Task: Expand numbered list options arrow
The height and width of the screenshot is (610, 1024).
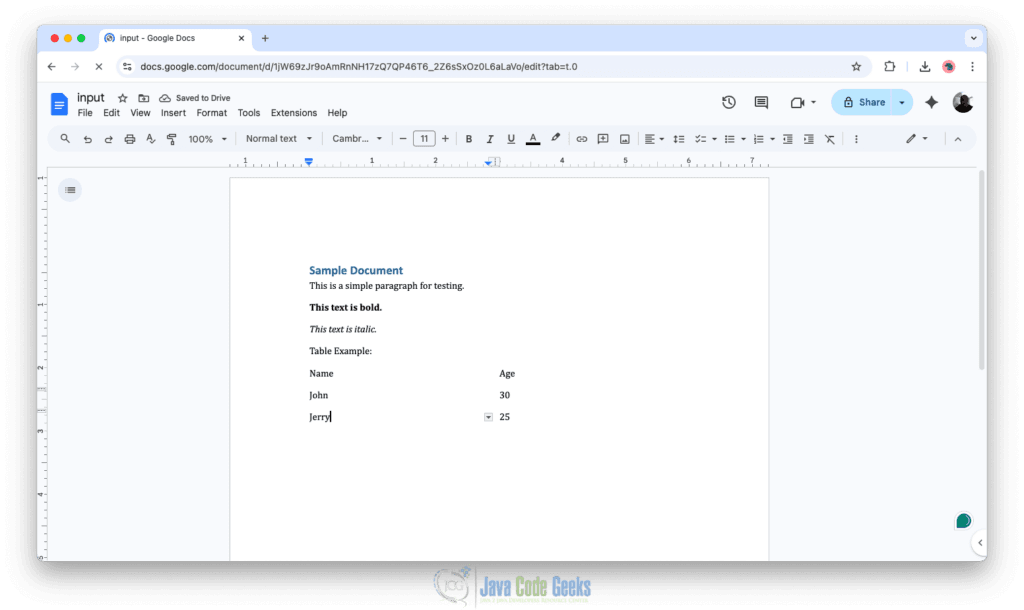Action: (x=772, y=139)
